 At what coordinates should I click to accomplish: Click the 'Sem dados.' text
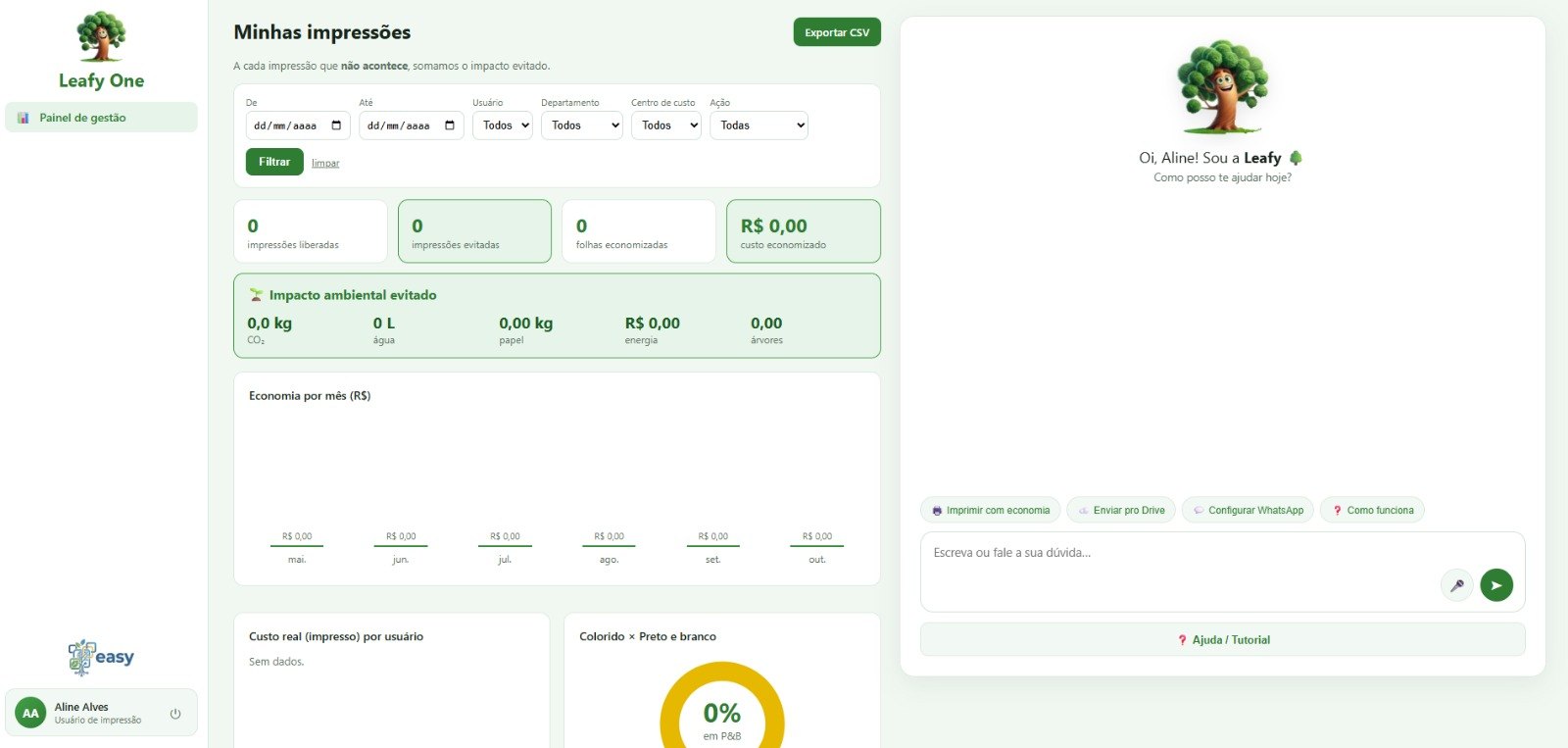[x=276, y=662]
